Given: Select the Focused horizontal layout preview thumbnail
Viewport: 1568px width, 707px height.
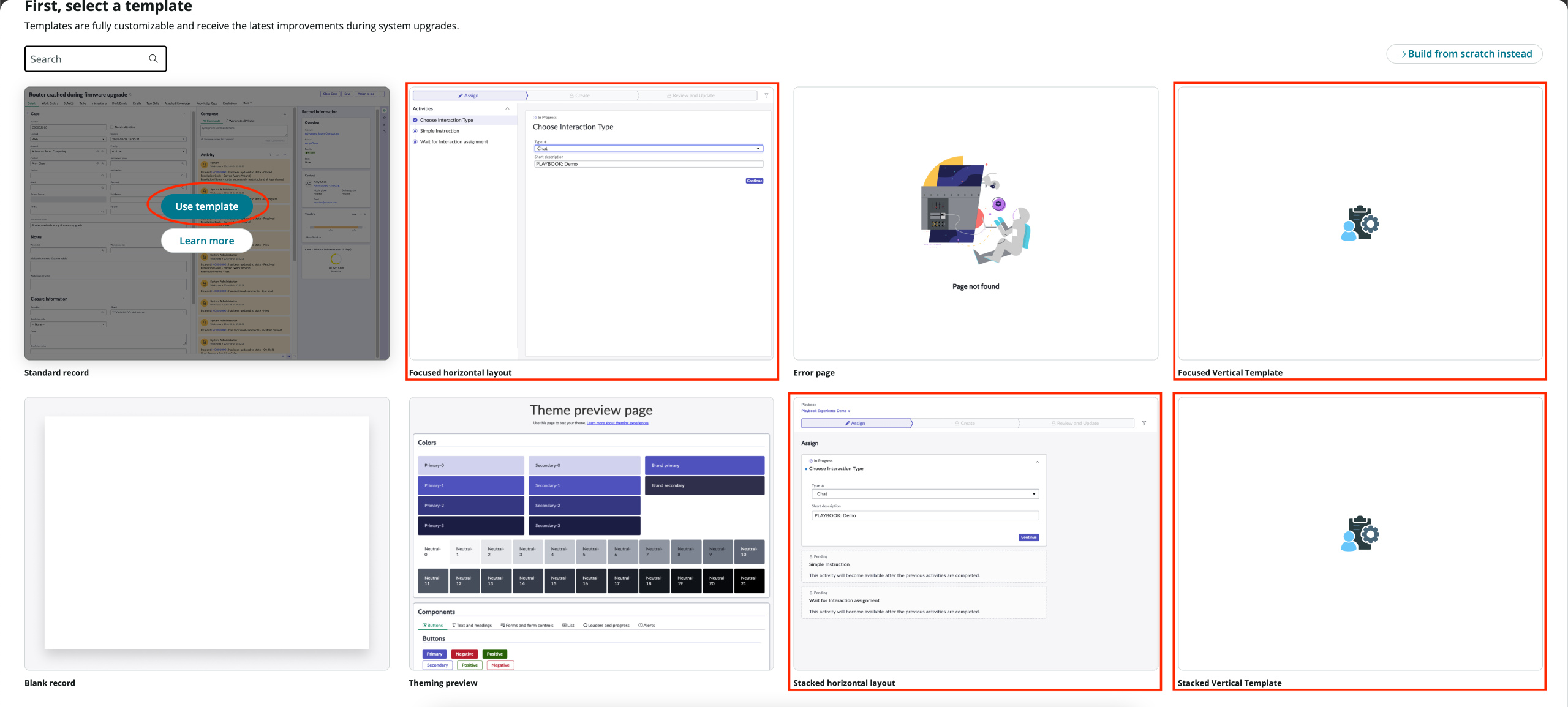Looking at the screenshot, I should (591, 223).
